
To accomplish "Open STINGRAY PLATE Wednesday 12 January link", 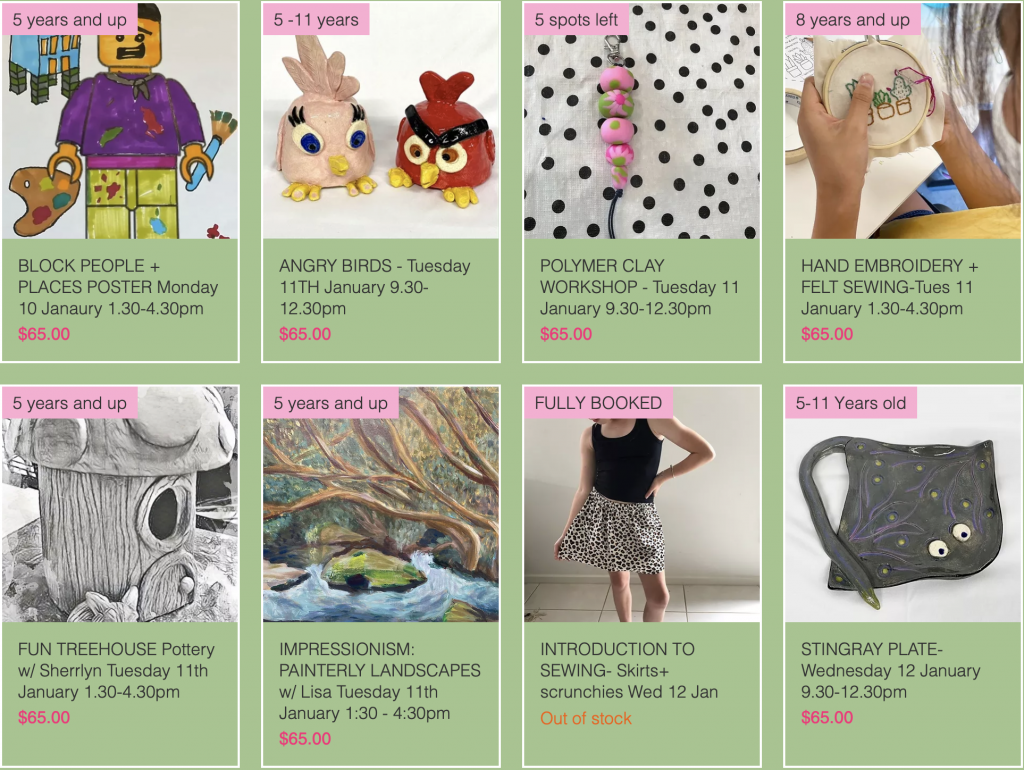I will [891, 671].
